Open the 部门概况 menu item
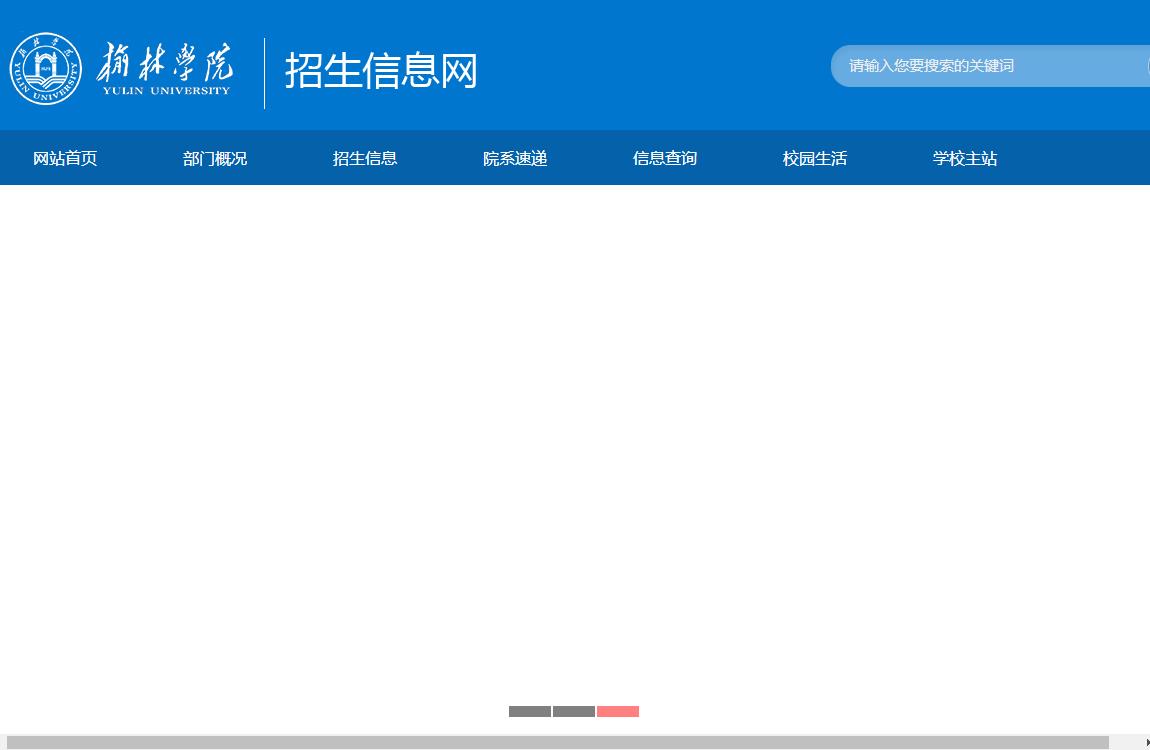This screenshot has width=1150, height=750. pyautogui.click(x=215, y=158)
